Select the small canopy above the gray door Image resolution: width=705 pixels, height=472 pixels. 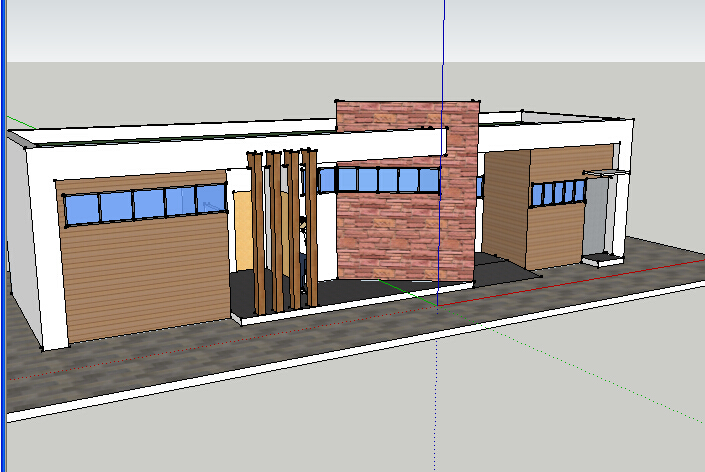(605, 173)
